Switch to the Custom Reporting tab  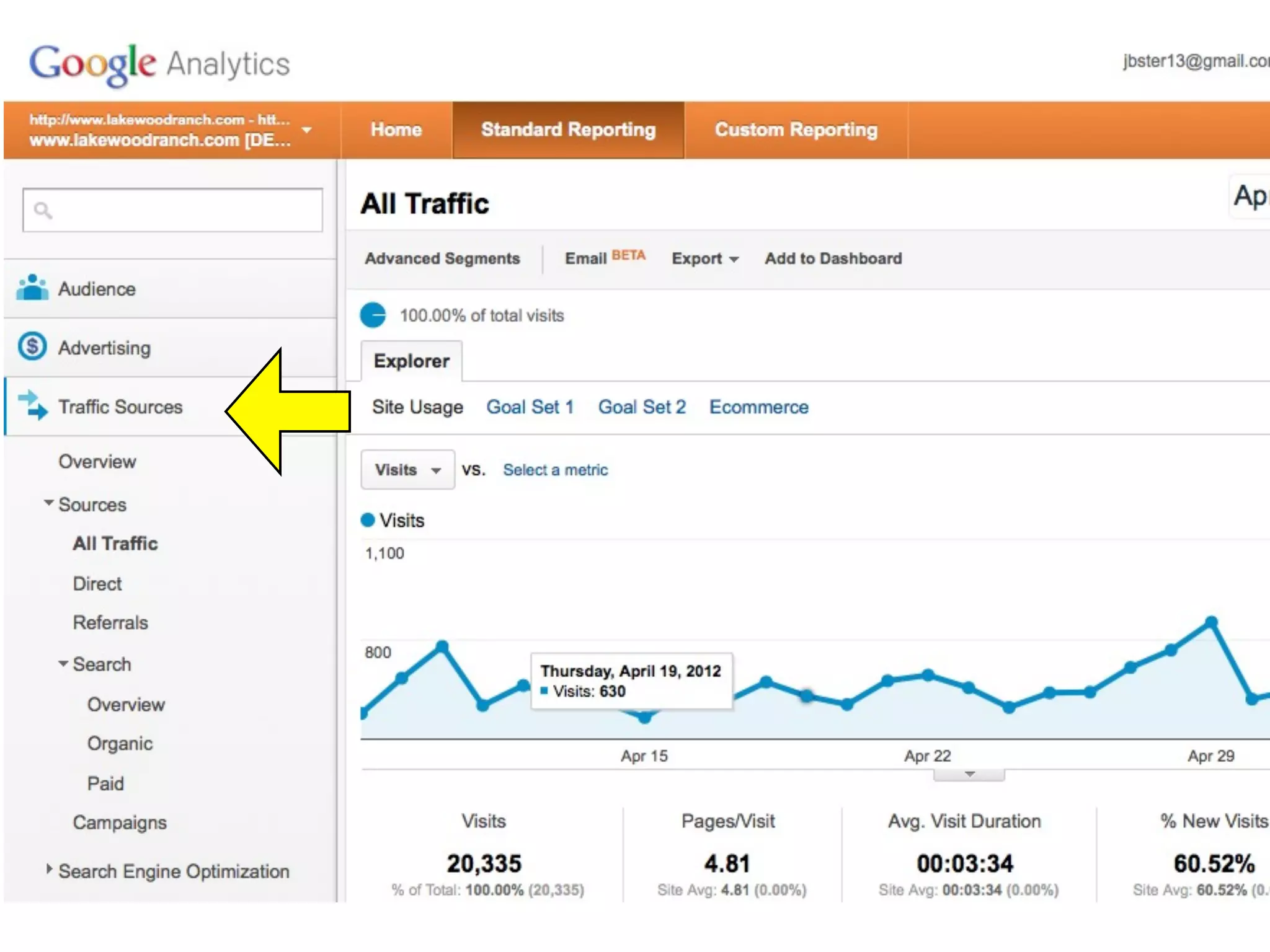796,130
